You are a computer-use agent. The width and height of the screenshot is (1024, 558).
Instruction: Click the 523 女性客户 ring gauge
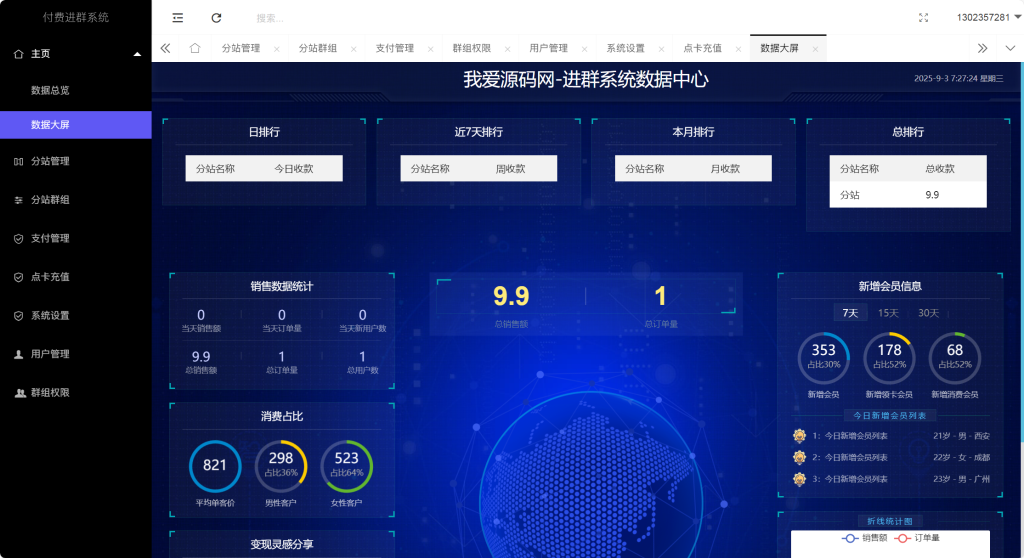pos(347,467)
